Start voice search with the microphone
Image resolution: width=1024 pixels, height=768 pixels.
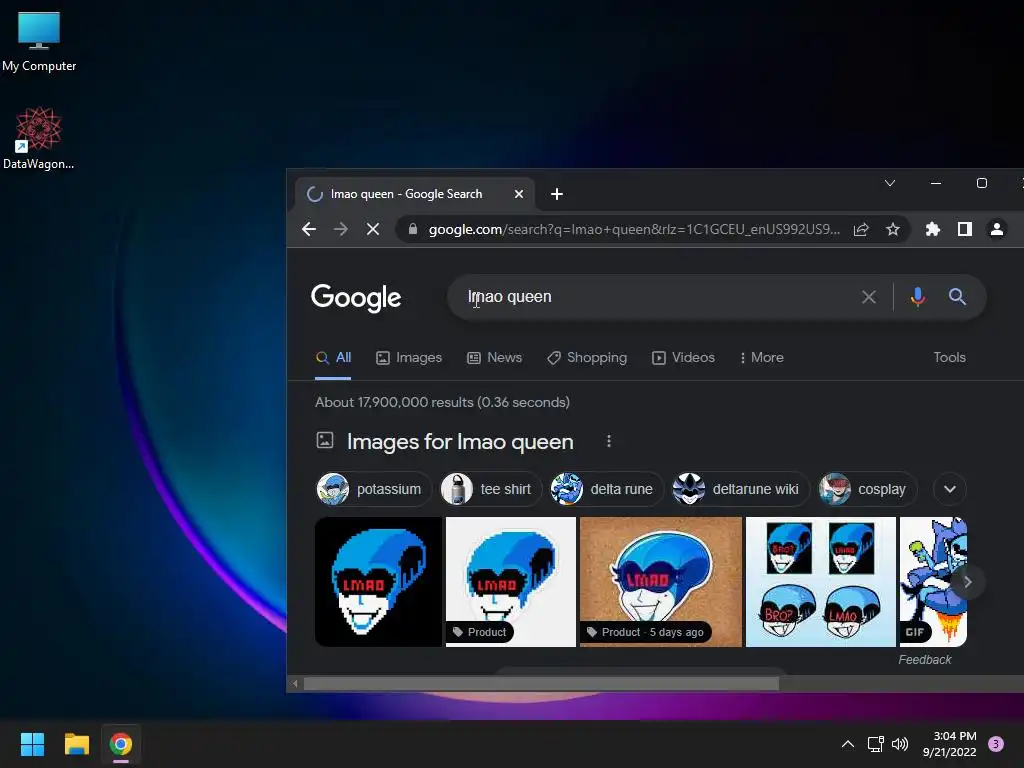pyautogui.click(x=918, y=297)
